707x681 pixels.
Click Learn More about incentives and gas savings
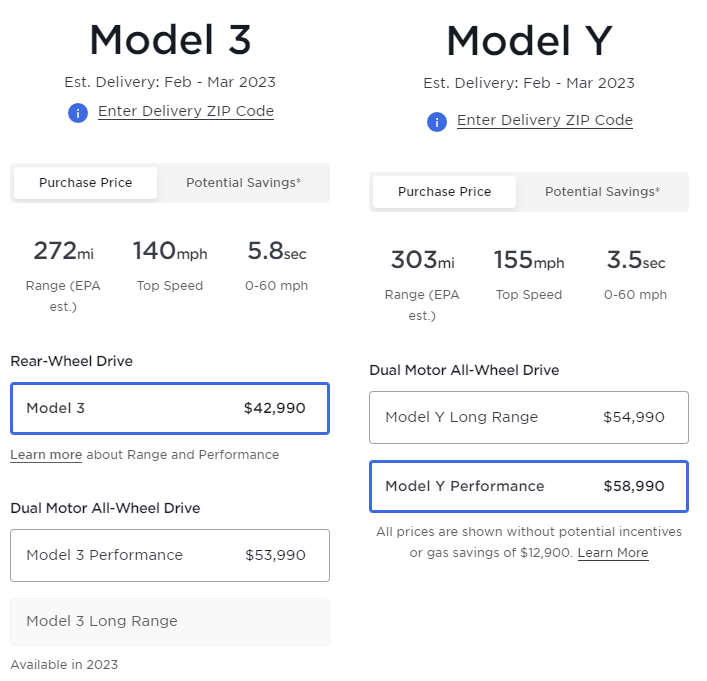click(x=613, y=553)
